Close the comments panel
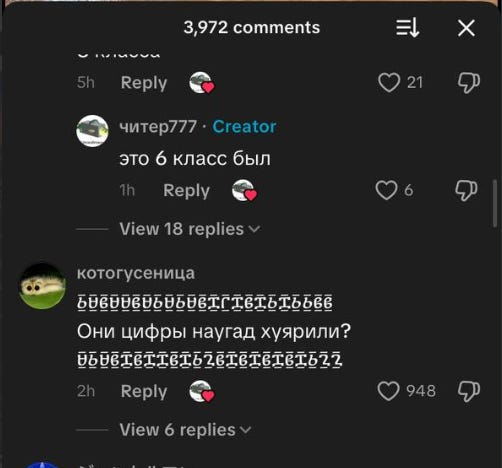 pyautogui.click(x=466, y=28)
